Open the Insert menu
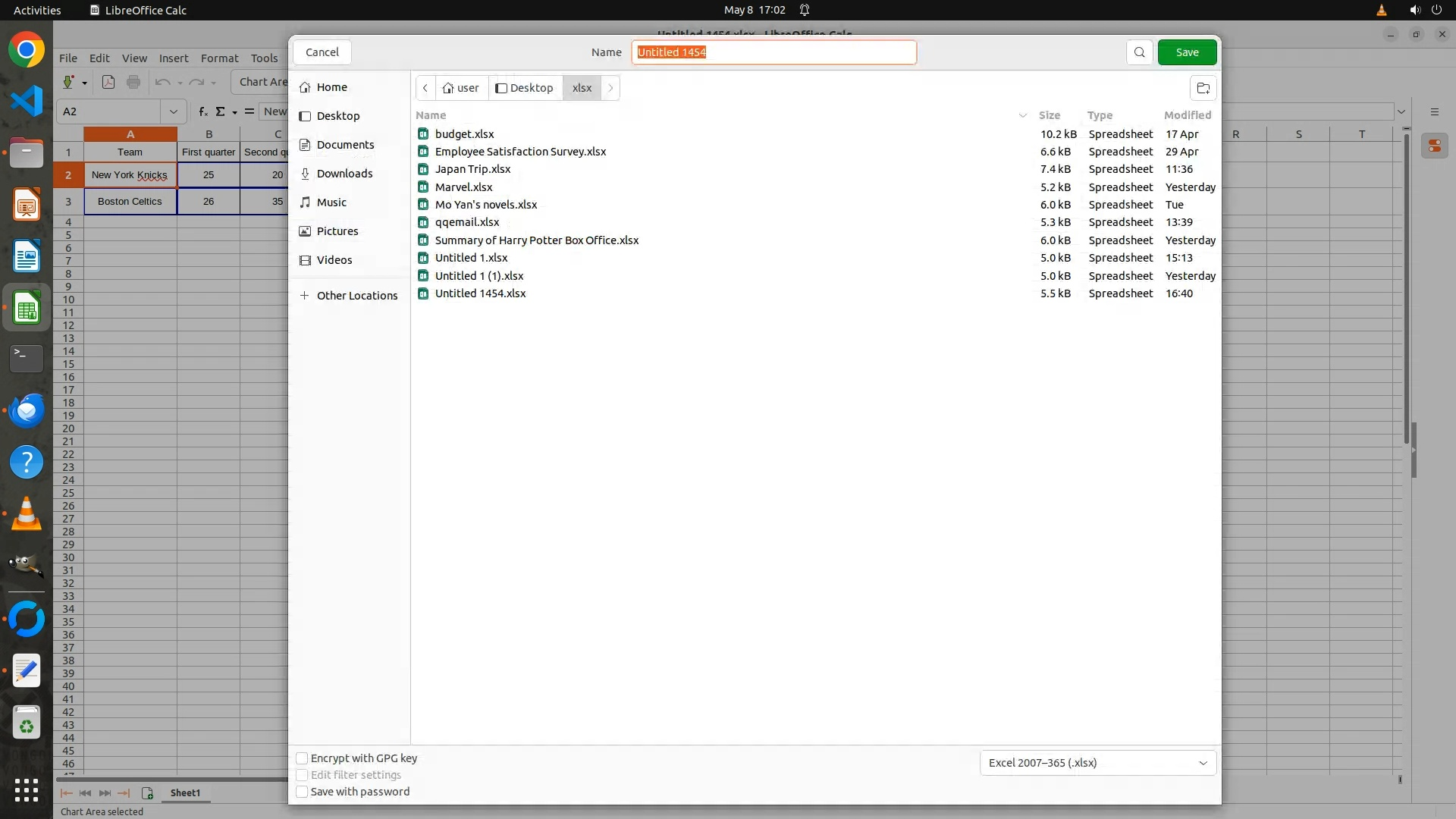 tap(173, 58)
